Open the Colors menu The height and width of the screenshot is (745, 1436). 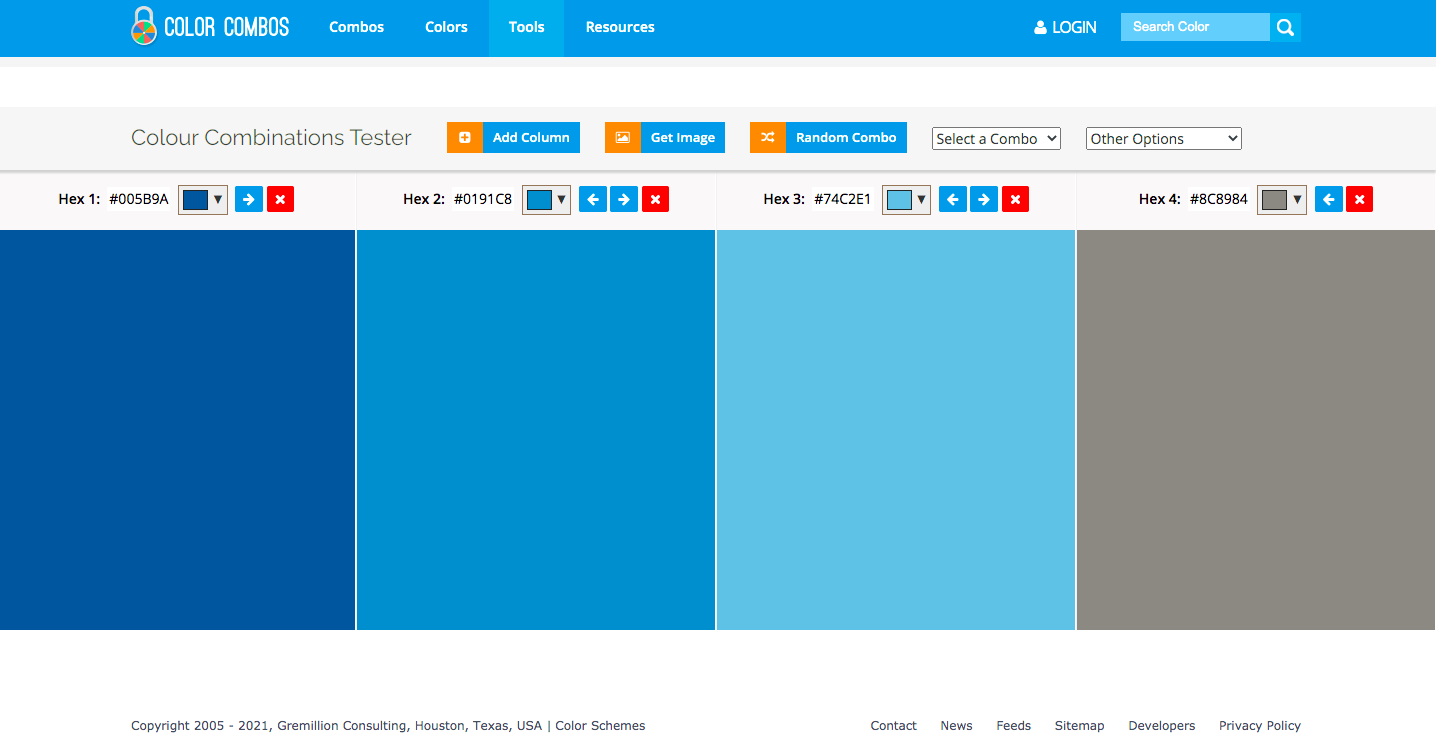pyautogui.click(x=446, y=27)
